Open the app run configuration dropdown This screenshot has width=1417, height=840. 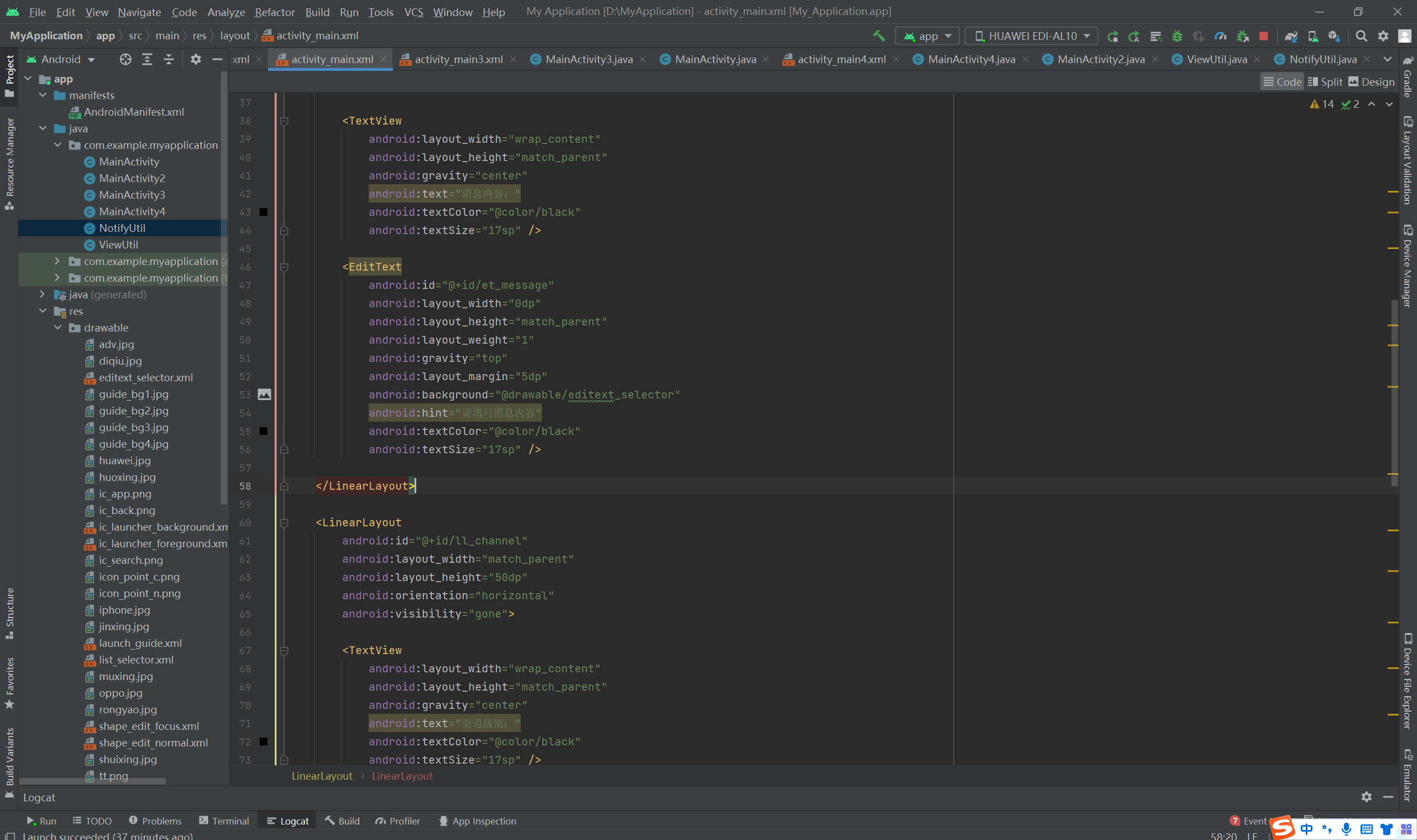[x=927, y=36]
